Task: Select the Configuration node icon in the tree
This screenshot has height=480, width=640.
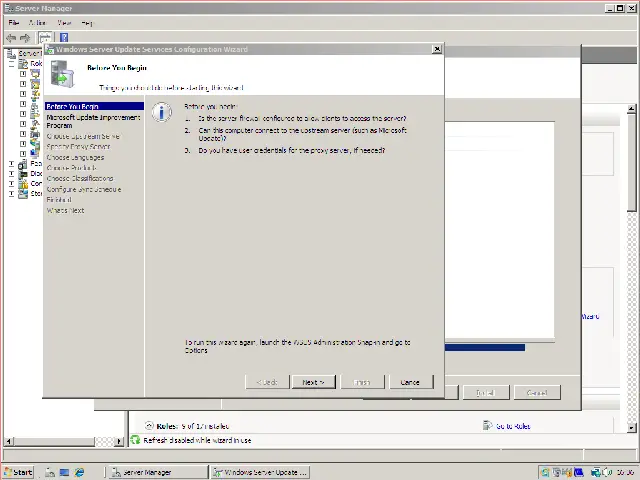Action: pos(23,184)
